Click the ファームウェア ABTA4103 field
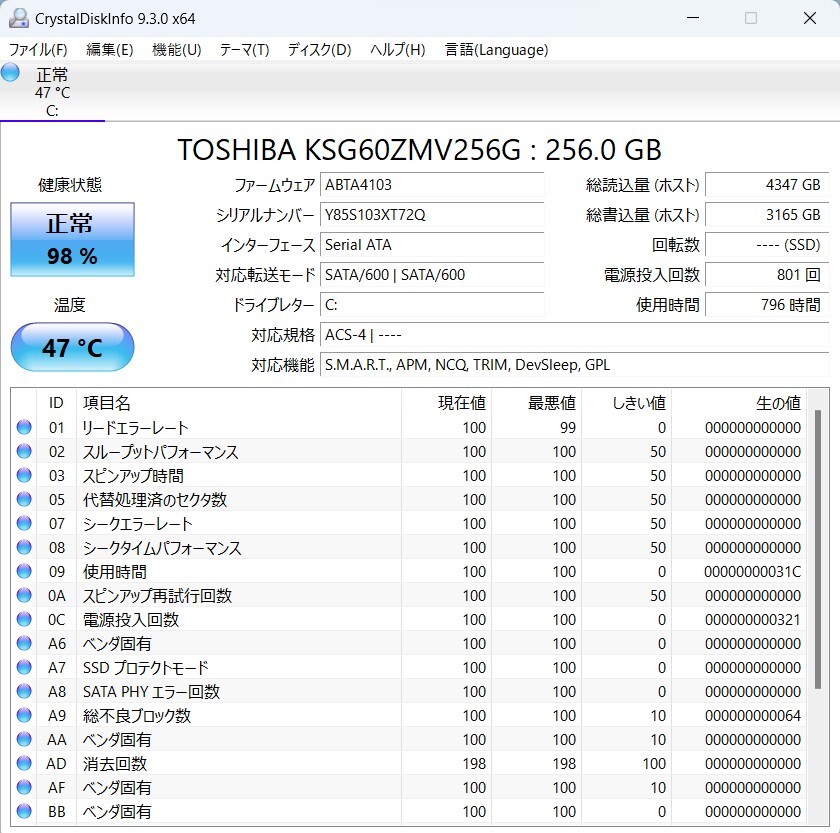This screenshot has height=833, width=840. pyautogui.click(x=432, y=185)
